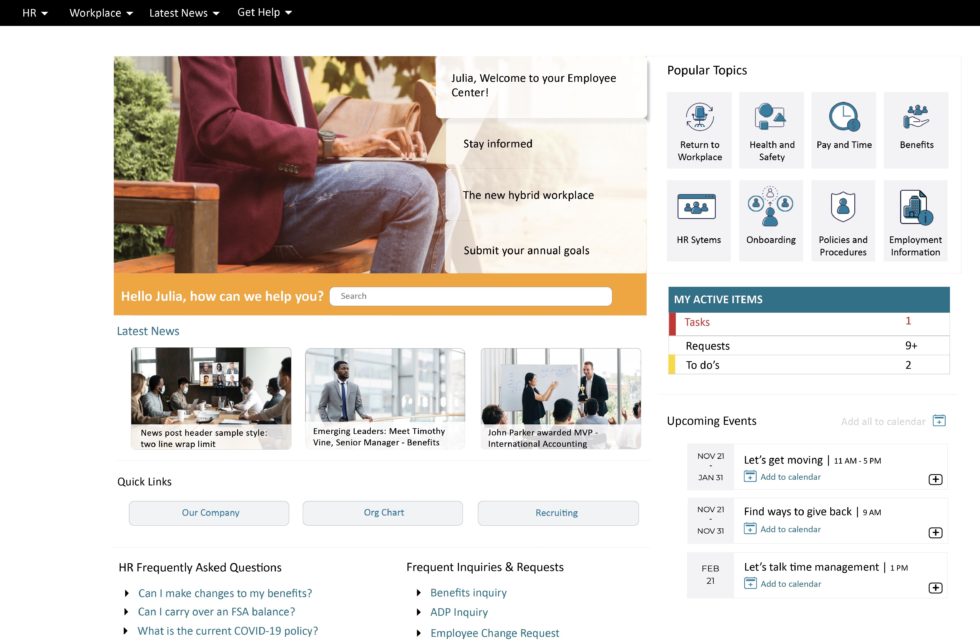This screenshot has height=644, width=980.
Task: Expand the Get Help dropdown
Action: pyautogui.click(x=263, y=13)
